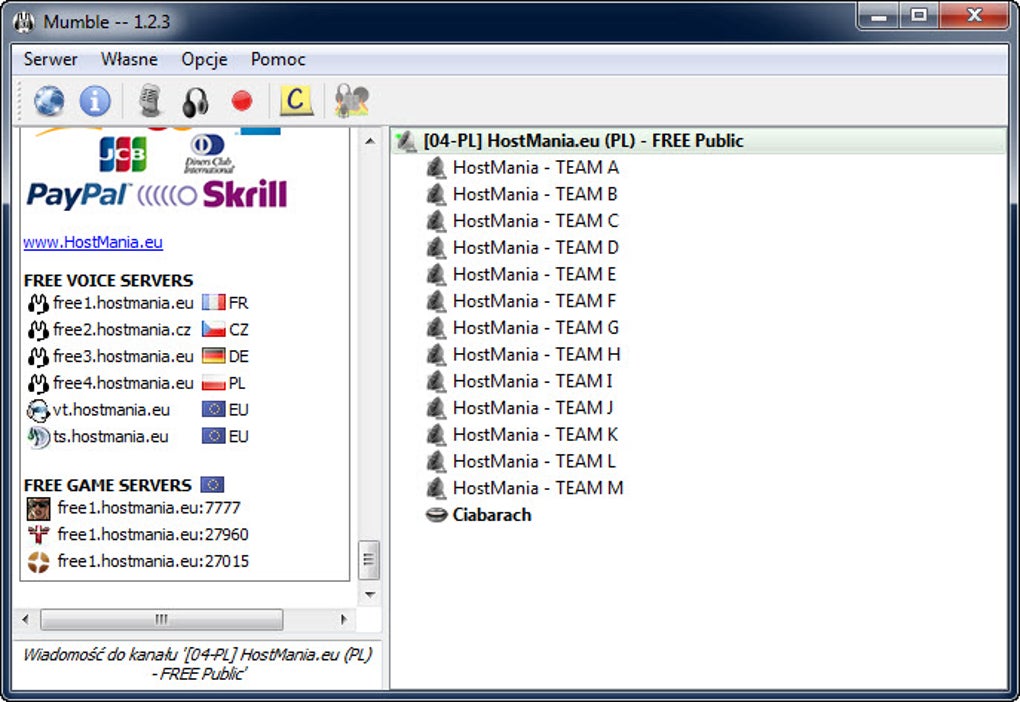Screen dimensions: 1020x702
Task: Click the horizontal scroll right arrow
Action: point(343,619)
